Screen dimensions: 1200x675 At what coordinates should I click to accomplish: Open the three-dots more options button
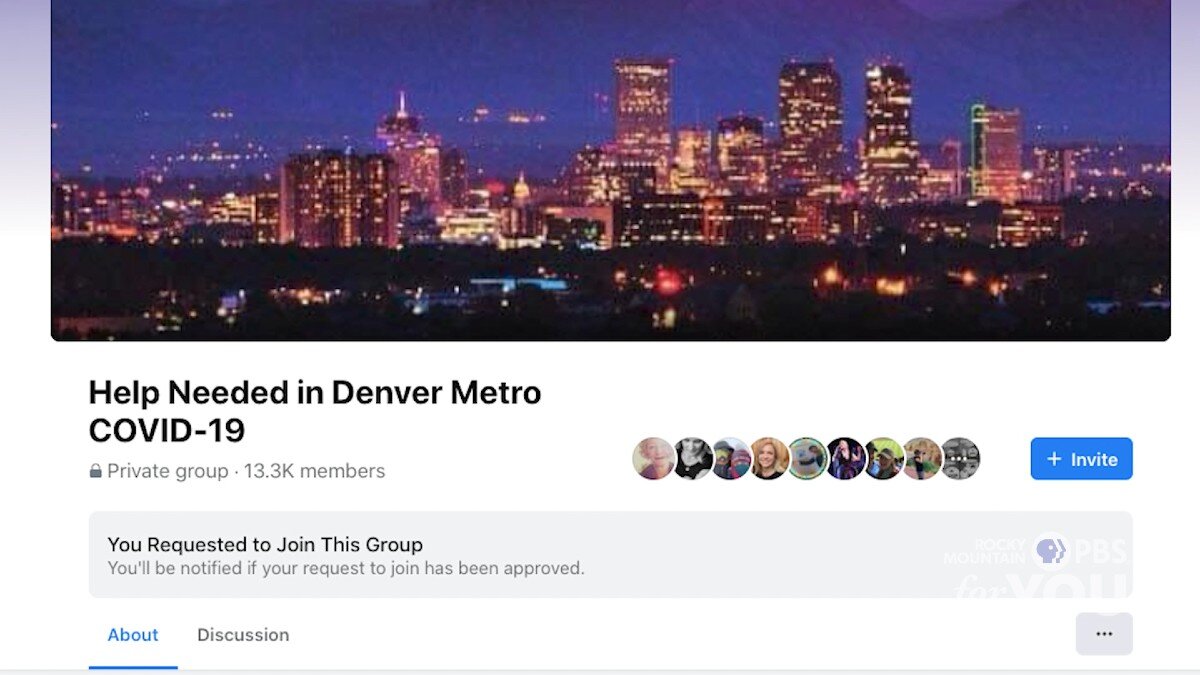1104,634
